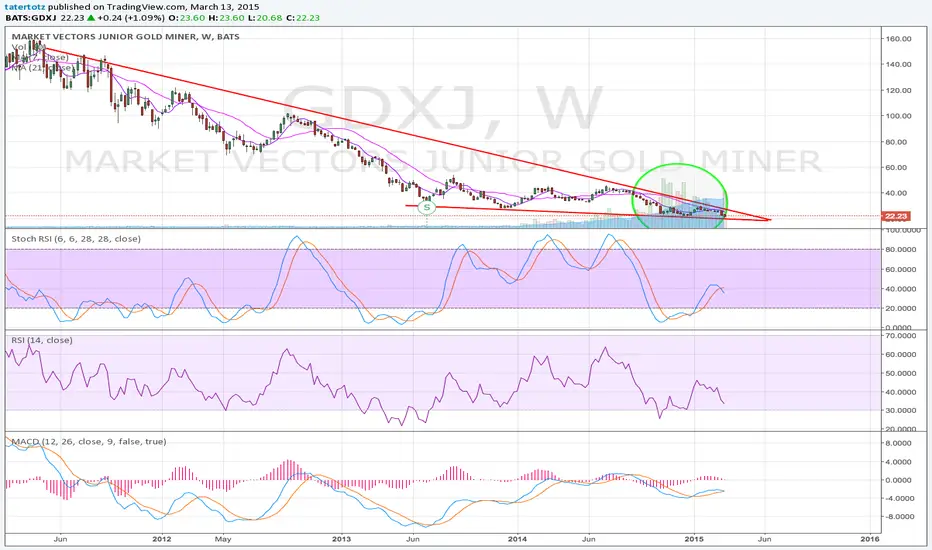This screenshot has height=550, width=932.
Task: Click the O:23.60 open value
Action: click(x=187, y=18)
